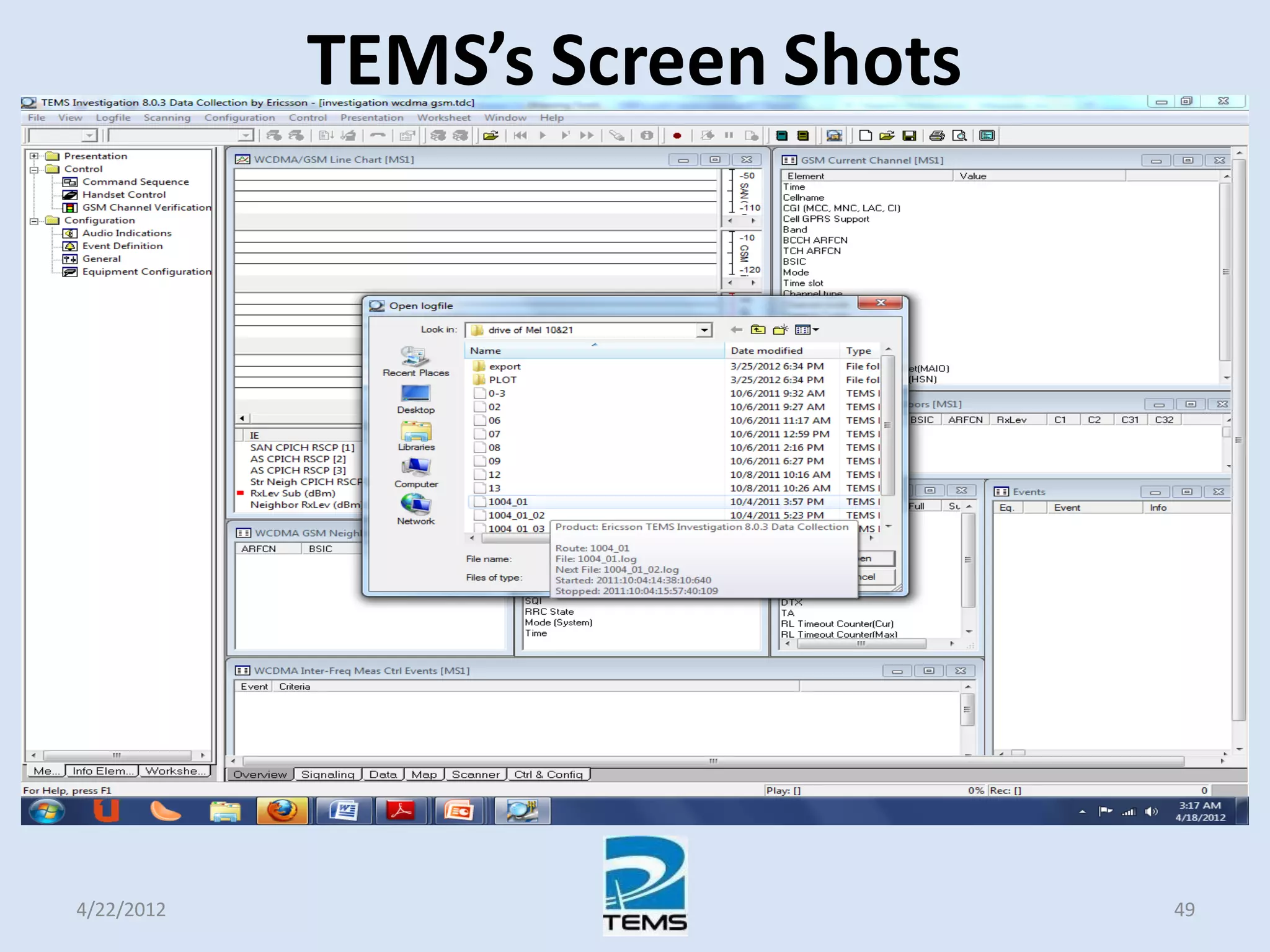
Task: Select Handset Control in navigator tree
Action: pyautogui.click(x=124, y=195)
